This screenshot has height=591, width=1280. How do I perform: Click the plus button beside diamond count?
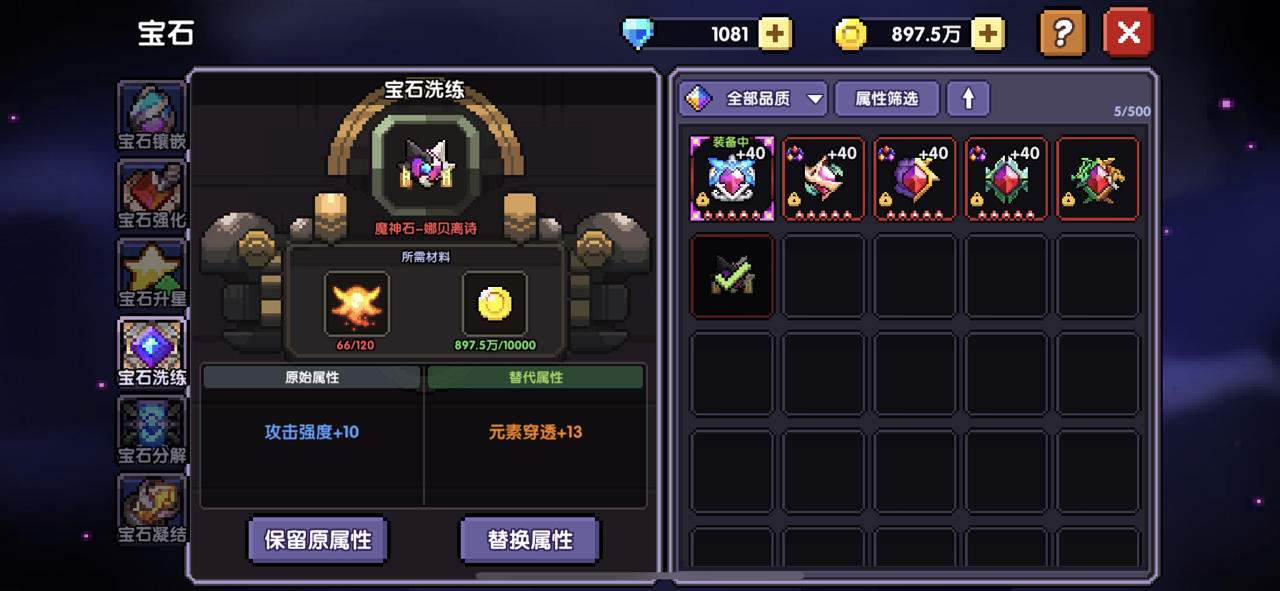(x=775, y=34)
